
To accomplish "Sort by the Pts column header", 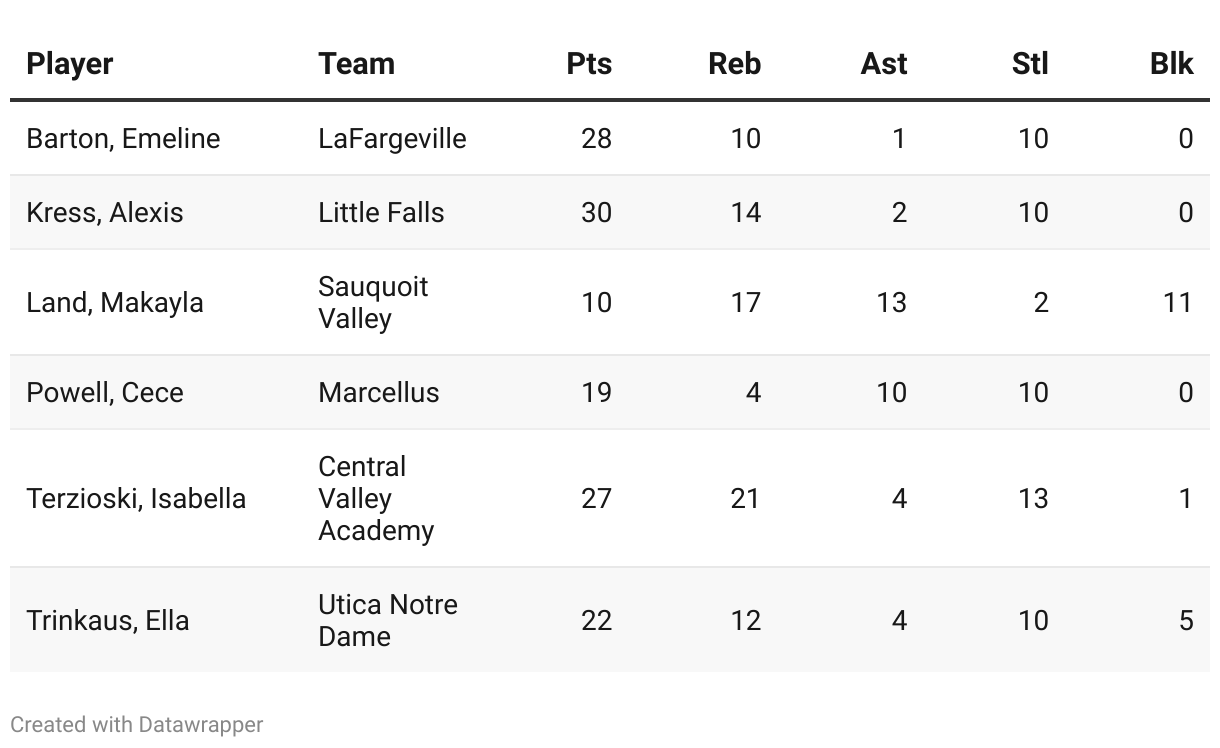I will coord(589,64).
